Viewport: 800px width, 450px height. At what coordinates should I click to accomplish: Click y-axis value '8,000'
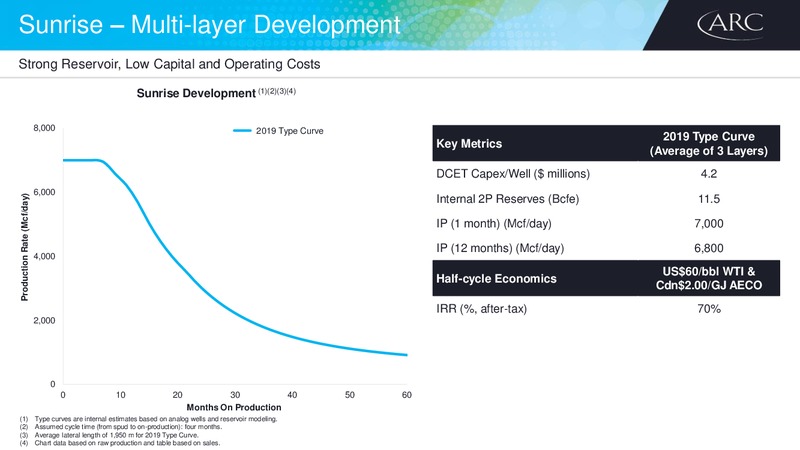pyautogui.click(x=44, y=128)
